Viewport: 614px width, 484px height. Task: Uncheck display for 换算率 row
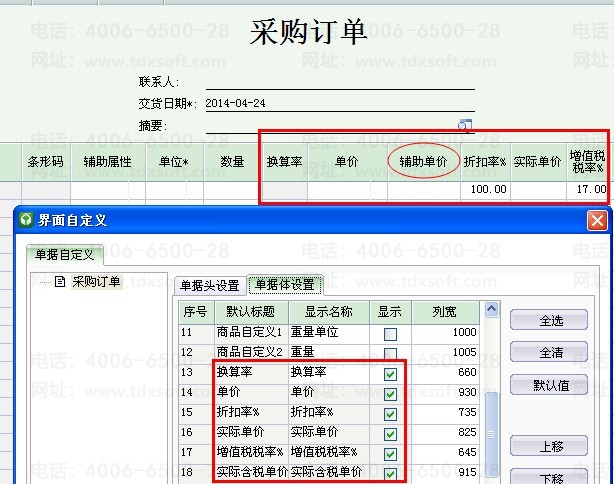click(x=390, y=373)
